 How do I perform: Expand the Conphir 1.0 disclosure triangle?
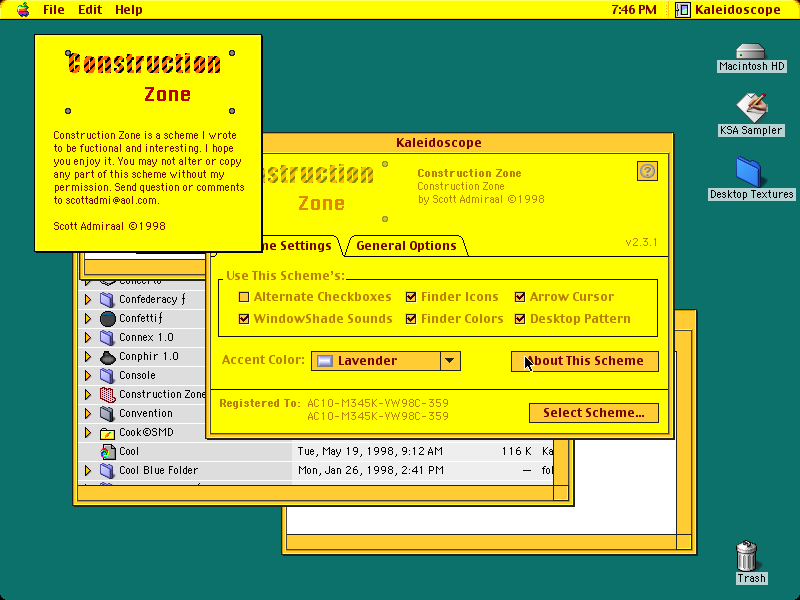click(88, 357)
